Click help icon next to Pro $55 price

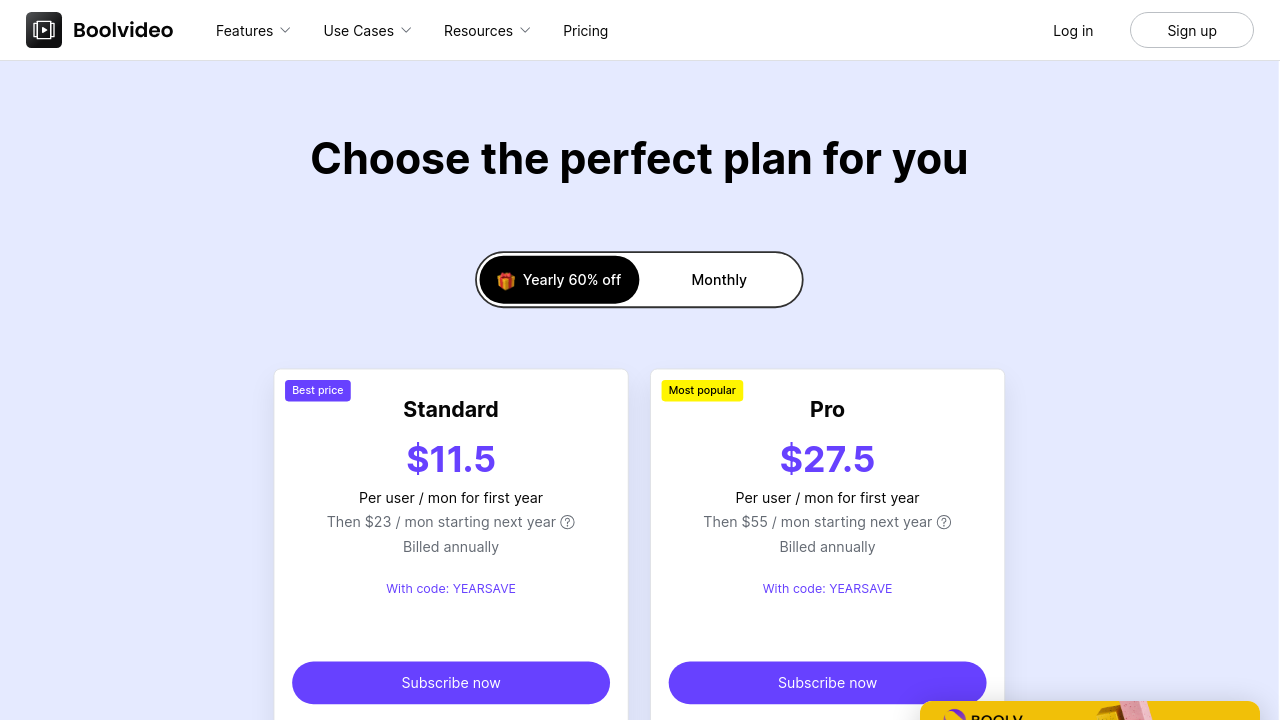(944, 522)
